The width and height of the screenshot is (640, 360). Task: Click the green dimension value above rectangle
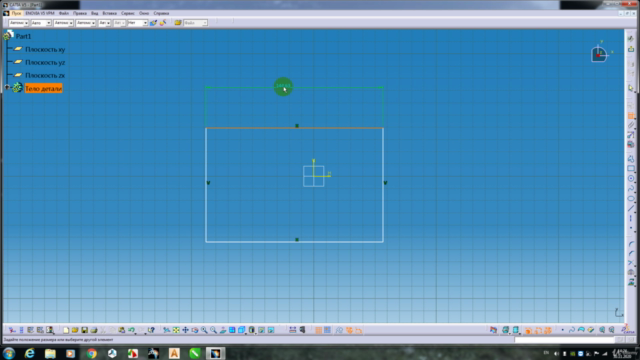(x=283, y=86)
